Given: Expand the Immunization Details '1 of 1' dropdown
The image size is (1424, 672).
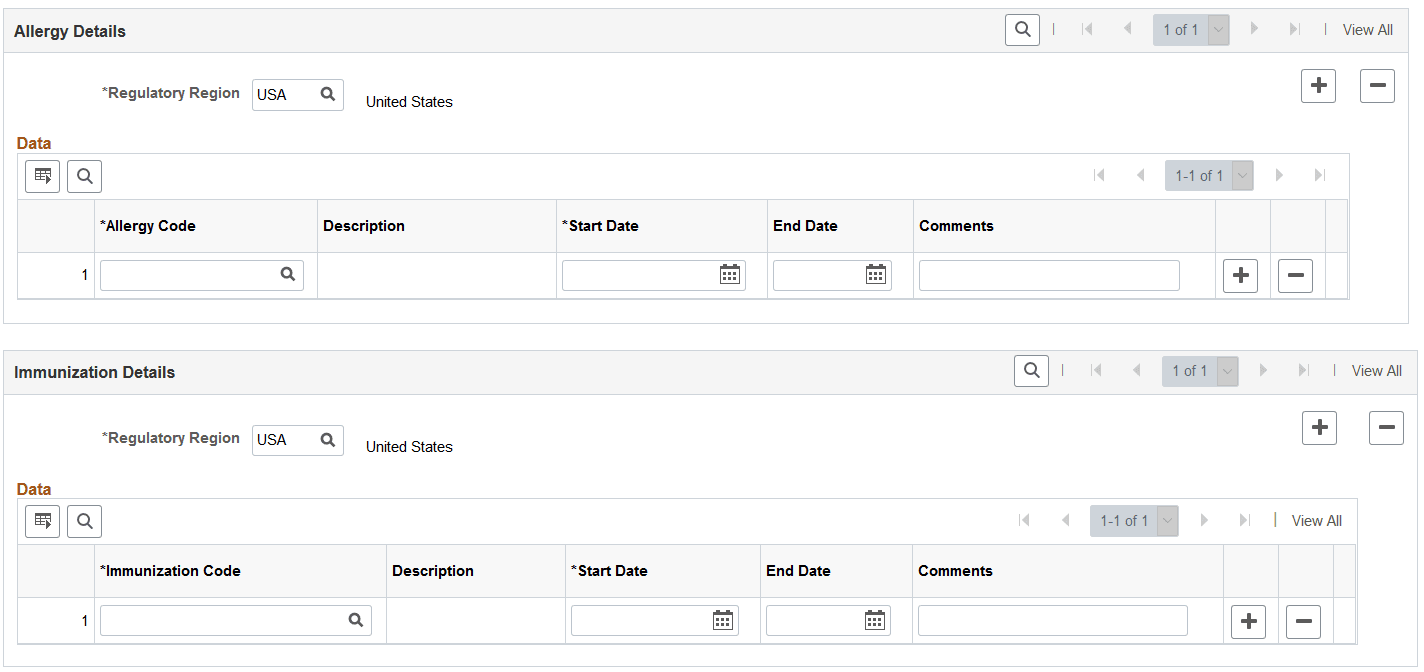Looking at the screenshot, I should click(1227, 371).
